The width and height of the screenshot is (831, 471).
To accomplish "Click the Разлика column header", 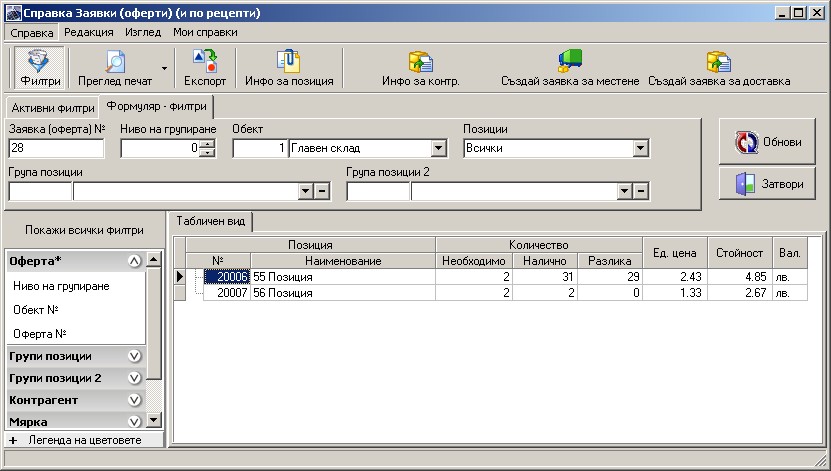I will (x=610, y=261).
